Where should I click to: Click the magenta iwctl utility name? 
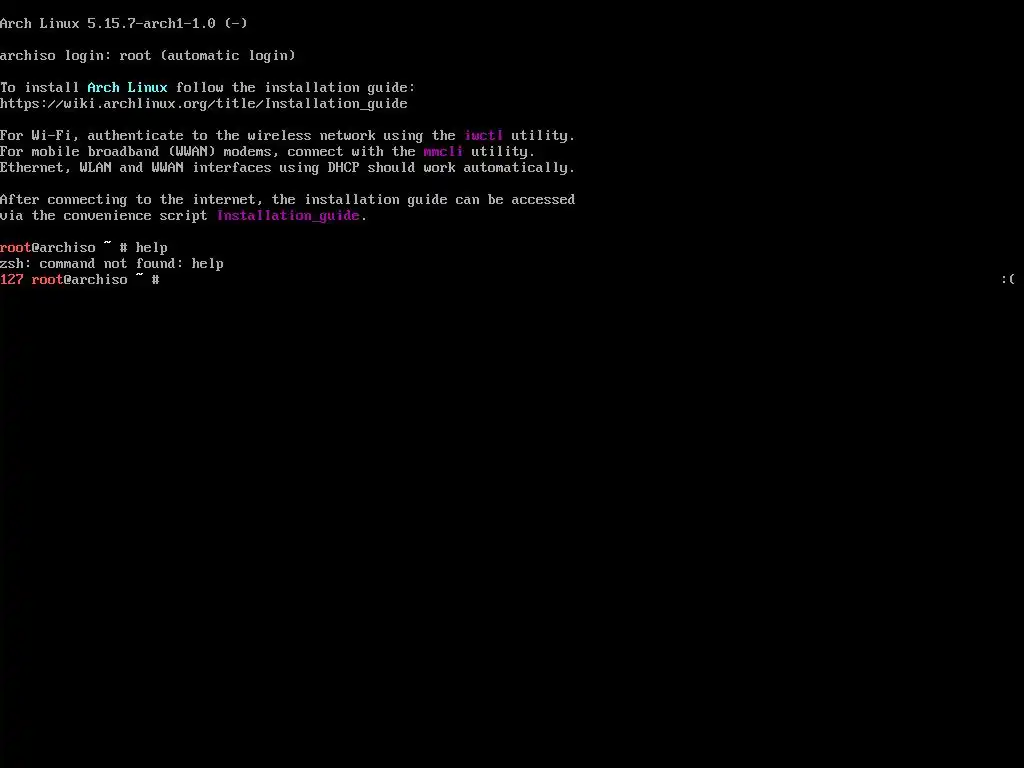[x=483, y=135]
